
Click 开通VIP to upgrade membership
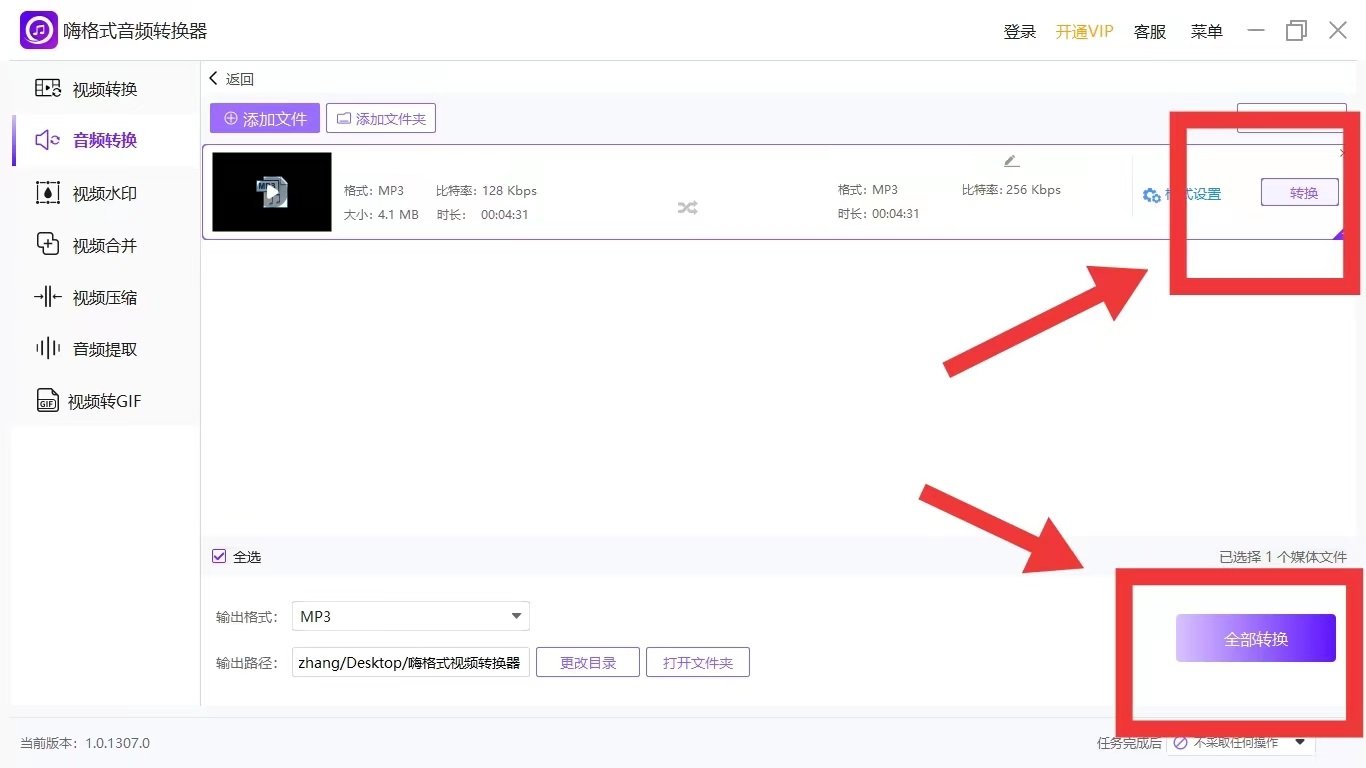pyautogui.click(x=1084, y=31)
